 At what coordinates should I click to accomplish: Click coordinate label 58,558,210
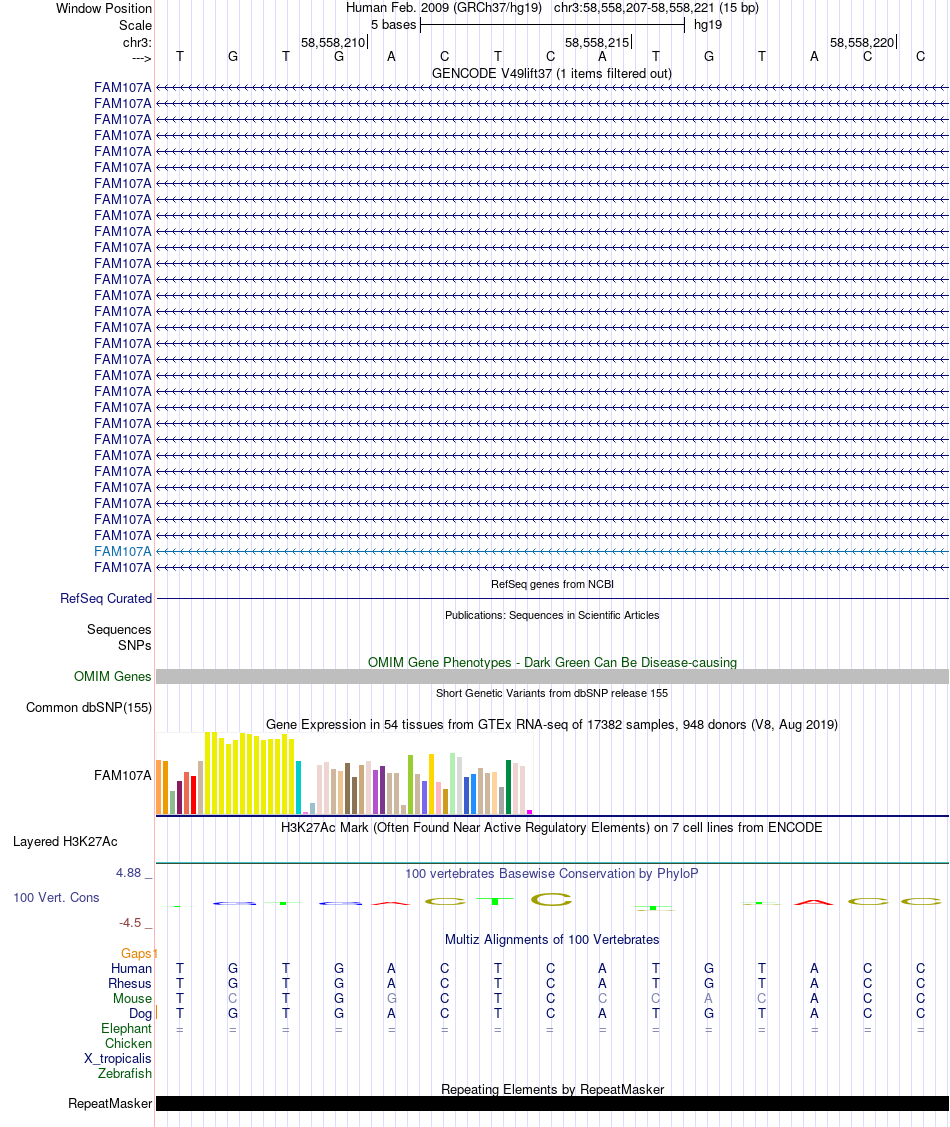click(x=333, y=42)
